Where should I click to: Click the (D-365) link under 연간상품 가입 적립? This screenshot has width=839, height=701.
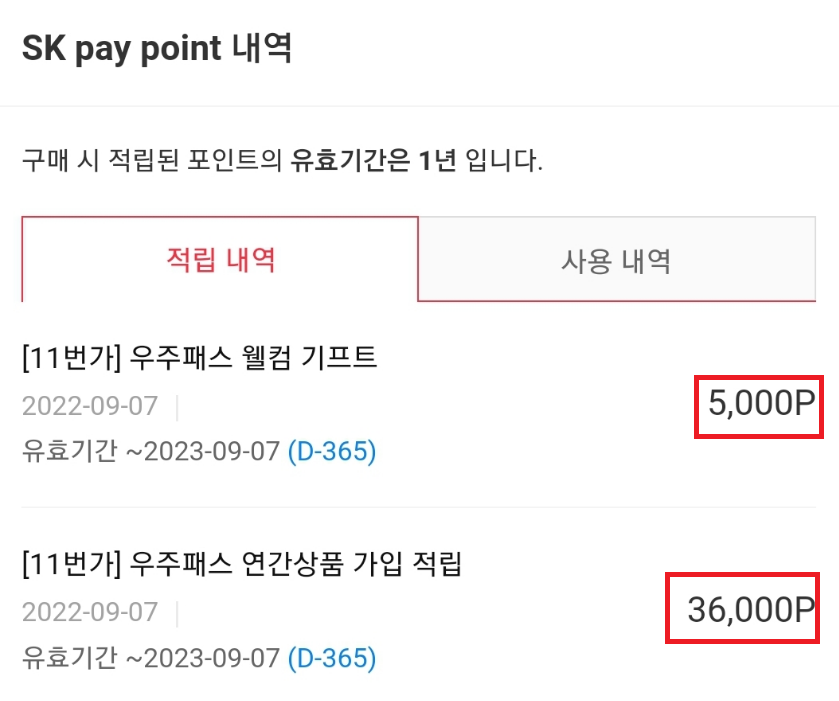point(334,659)
